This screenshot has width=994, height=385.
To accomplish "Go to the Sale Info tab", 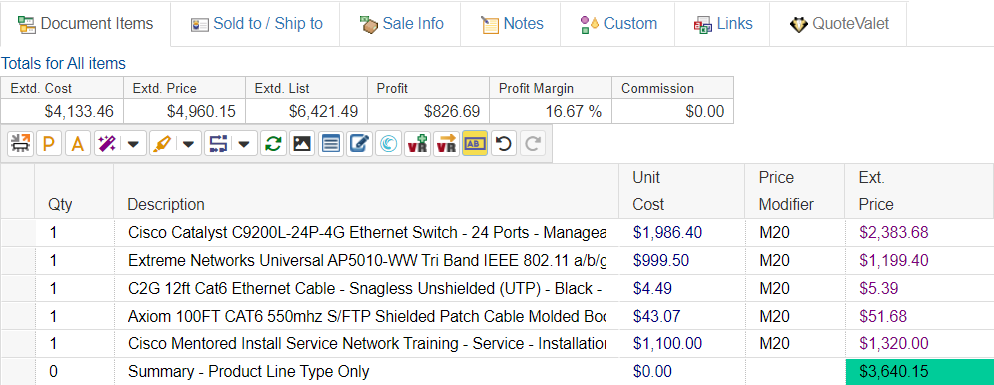I will tap(401, 24).
